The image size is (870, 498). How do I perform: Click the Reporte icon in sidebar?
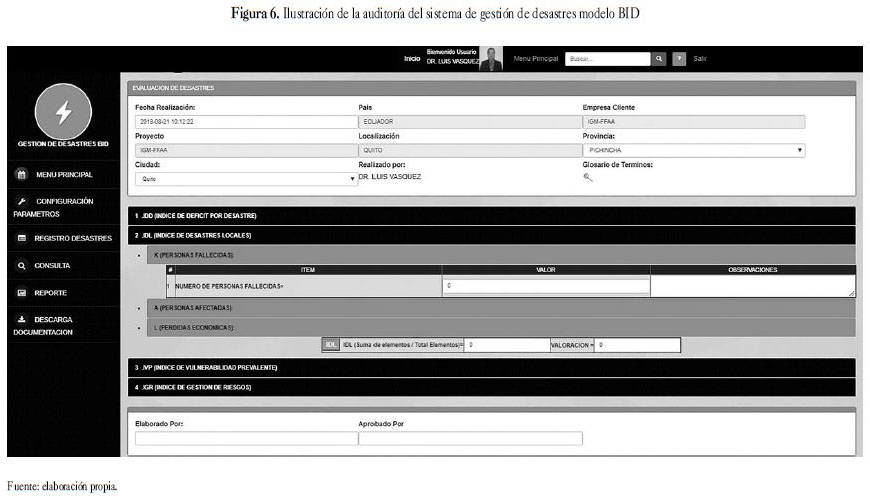(x=22, y=293)
